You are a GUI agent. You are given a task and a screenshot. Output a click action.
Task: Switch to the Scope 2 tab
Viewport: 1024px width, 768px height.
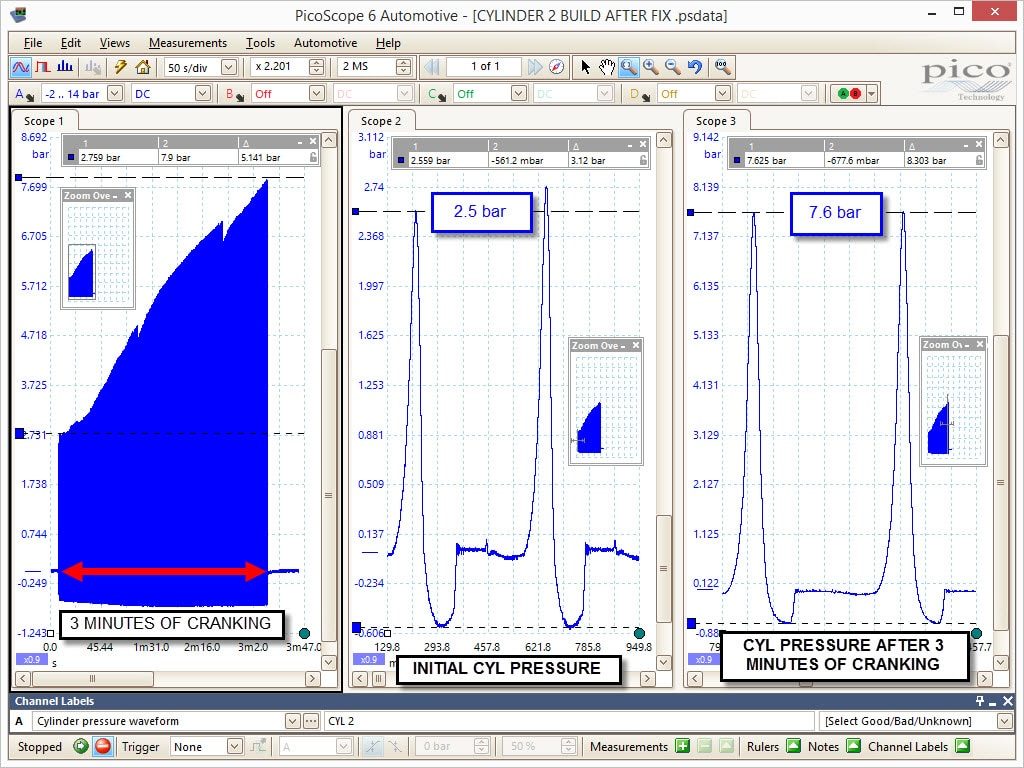click(x=381, y=121)
